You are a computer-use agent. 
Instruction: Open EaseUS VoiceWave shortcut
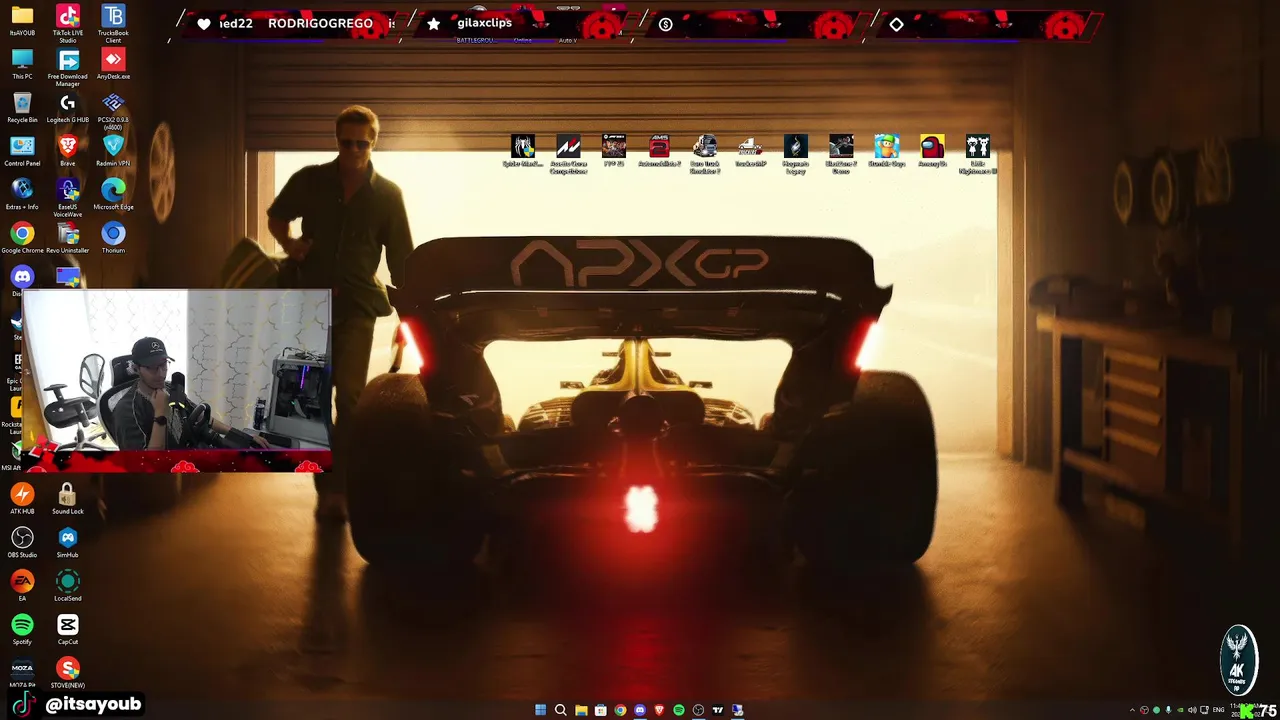(x=68, y=198)
